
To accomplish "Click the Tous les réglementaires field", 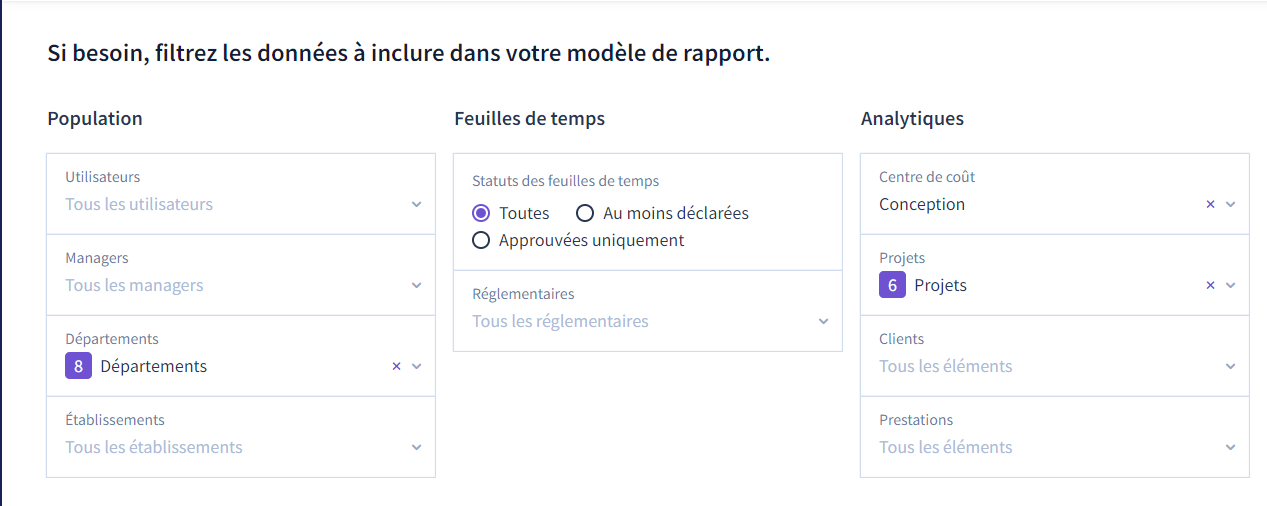I will click(648, 311).
